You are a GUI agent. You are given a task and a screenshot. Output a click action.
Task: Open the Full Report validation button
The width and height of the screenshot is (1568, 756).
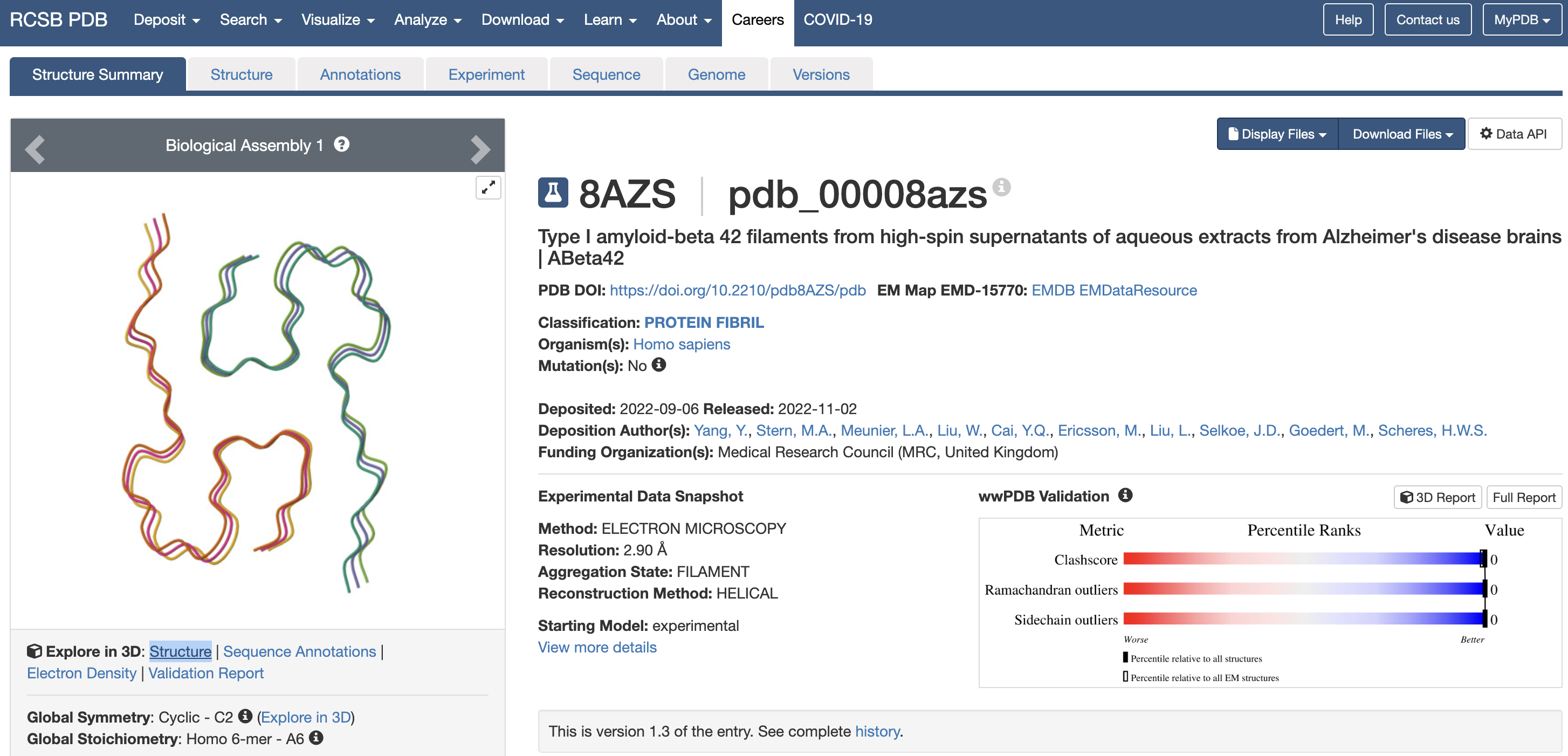click(x=1524, y=497)
